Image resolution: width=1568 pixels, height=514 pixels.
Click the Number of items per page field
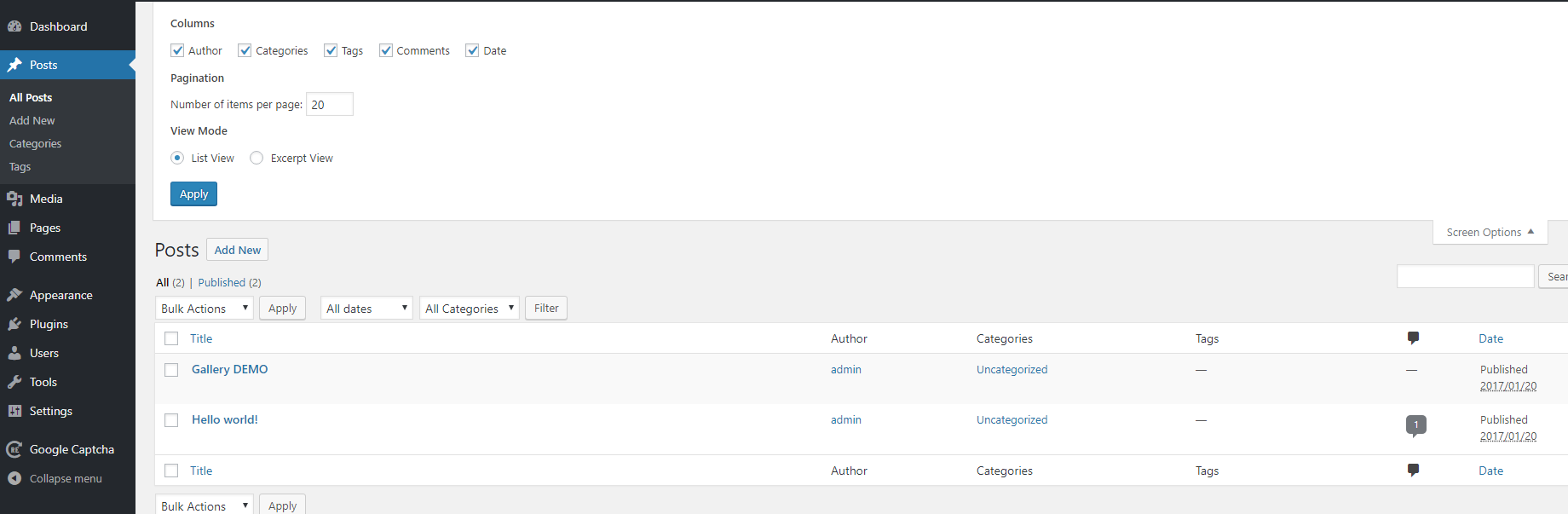[329, 105]
